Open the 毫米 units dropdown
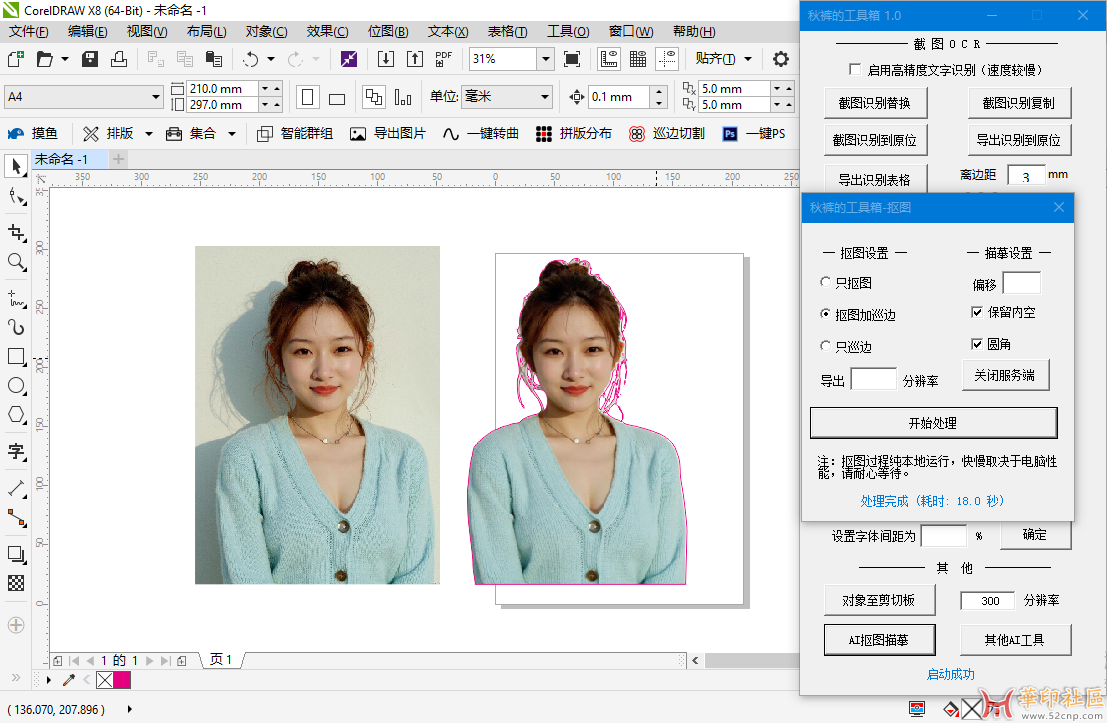 pyautogui.click(x=545, y=97)
